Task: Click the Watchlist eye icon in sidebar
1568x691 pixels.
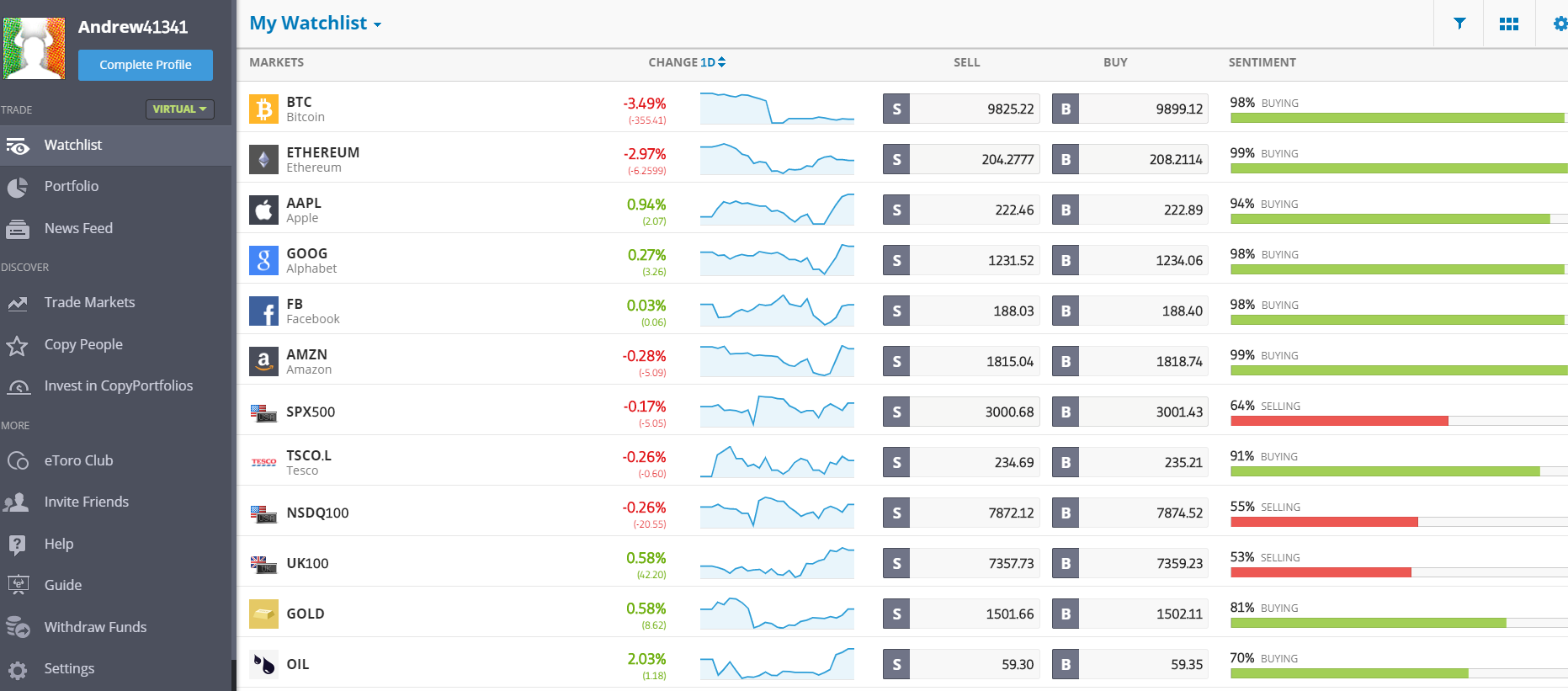Action: pyautogui.click(x=18, y=146)
